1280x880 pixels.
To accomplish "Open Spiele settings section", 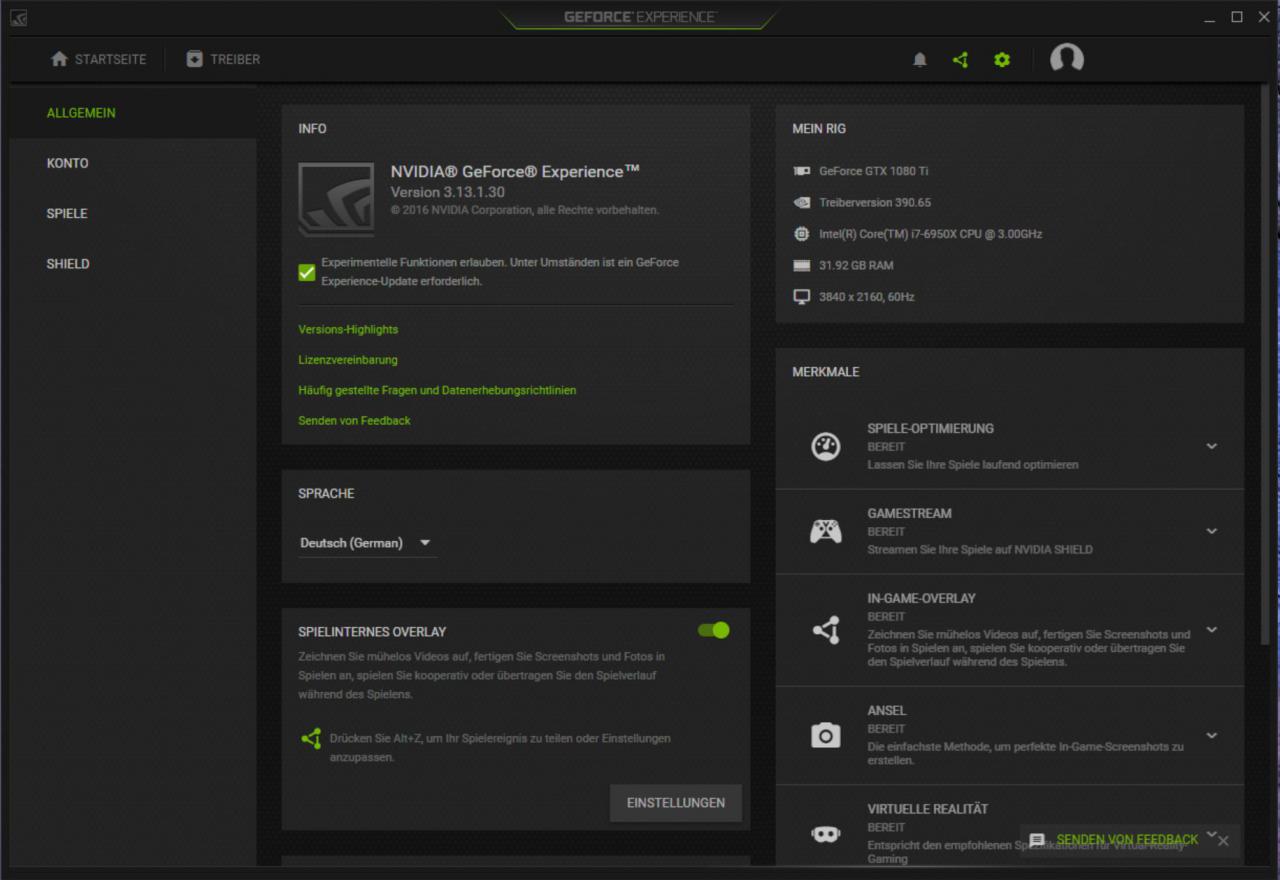I will tap(67, 213).
